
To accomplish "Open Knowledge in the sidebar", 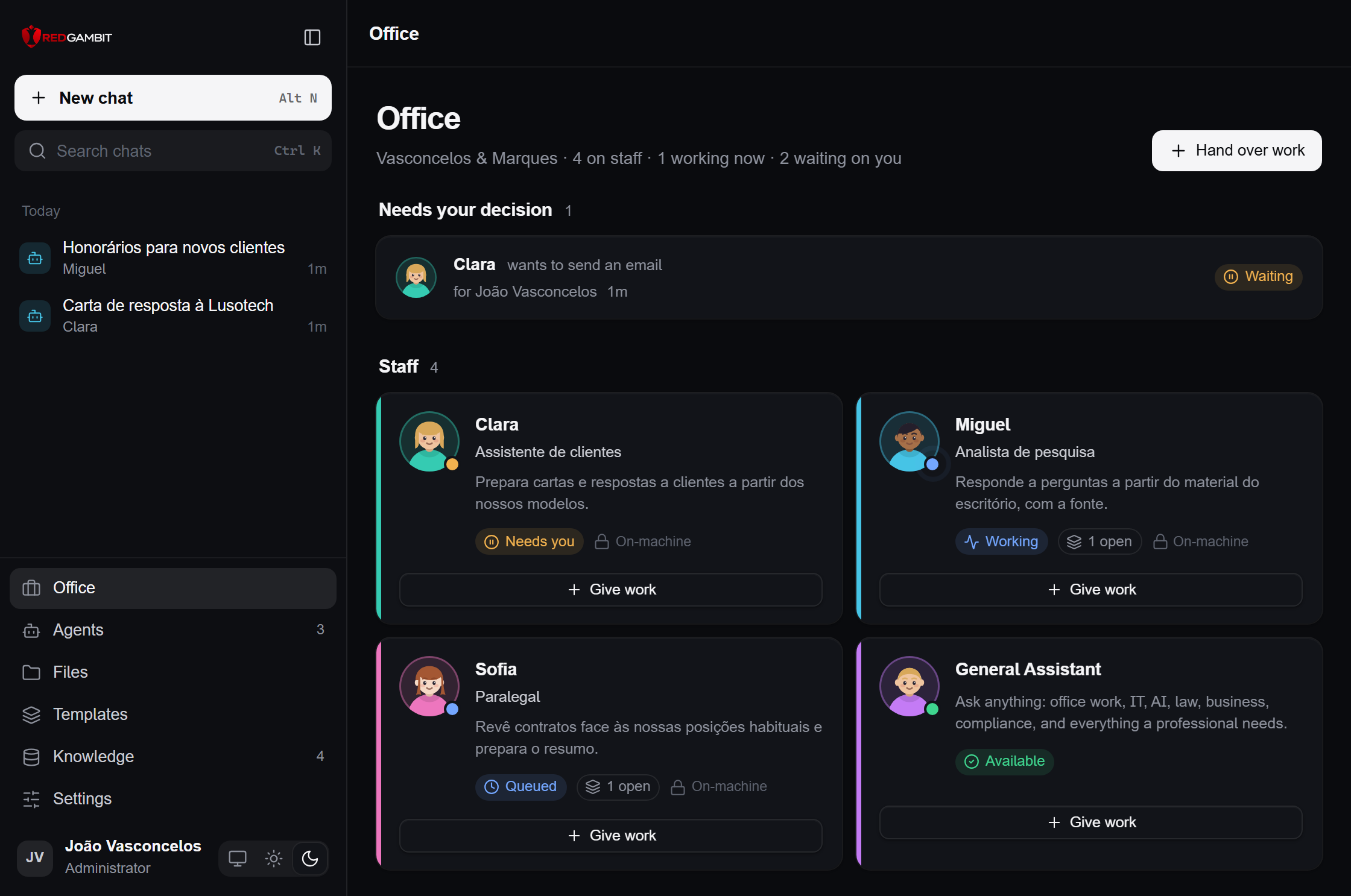I will click(173, 757).
